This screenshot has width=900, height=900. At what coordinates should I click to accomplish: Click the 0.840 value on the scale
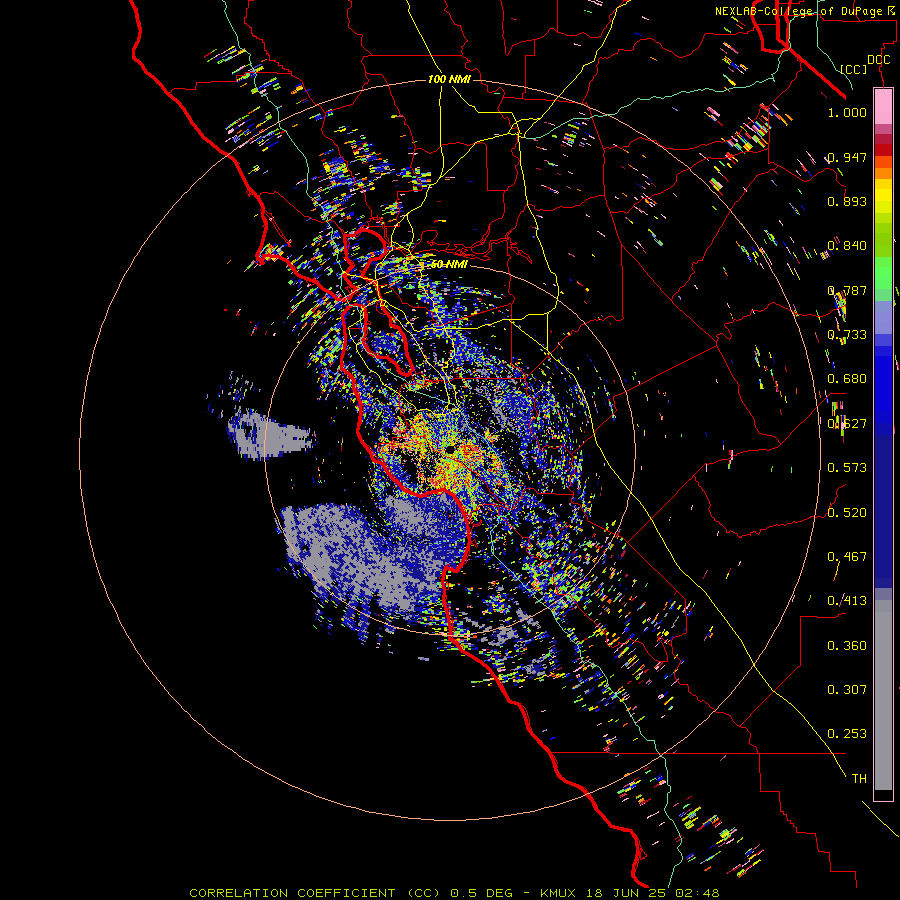point(847,246)
